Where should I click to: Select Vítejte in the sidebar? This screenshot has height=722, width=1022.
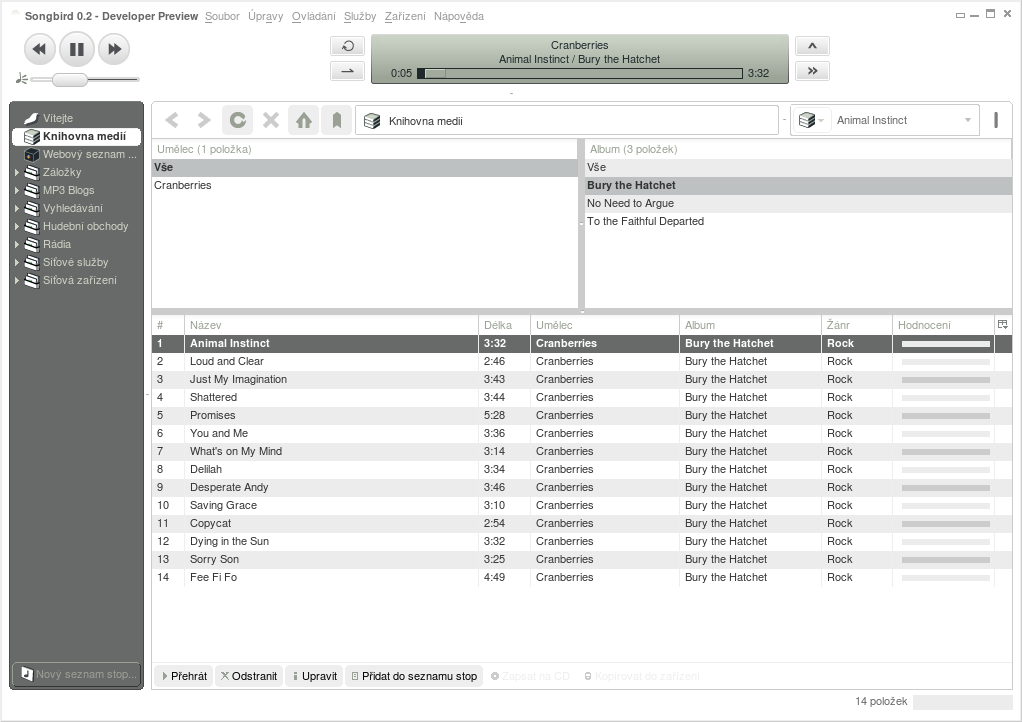[77, 118]
